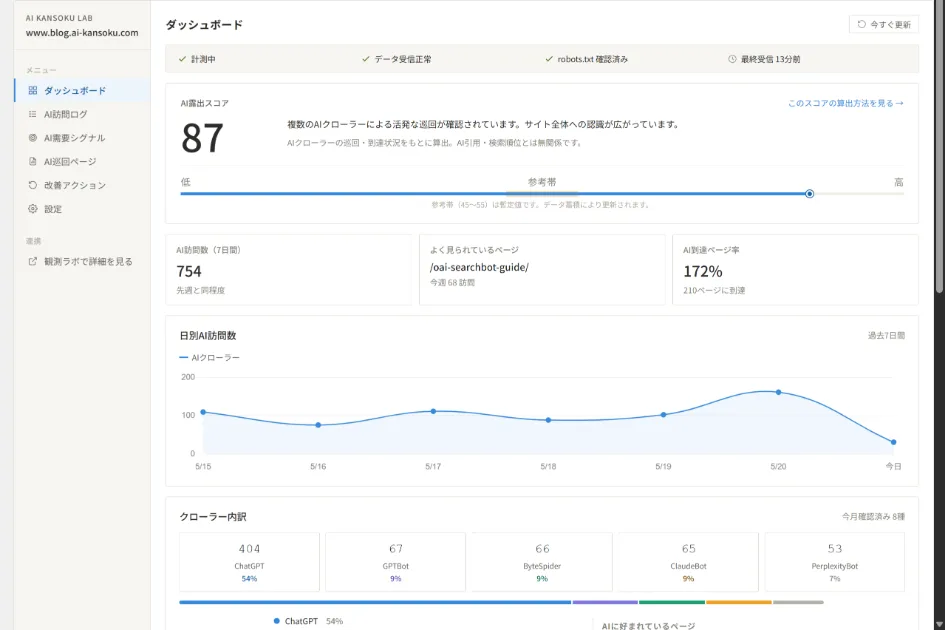Click the ChatGPT 404 crawler card
This screenshot has width=945, height=630.
250,562
